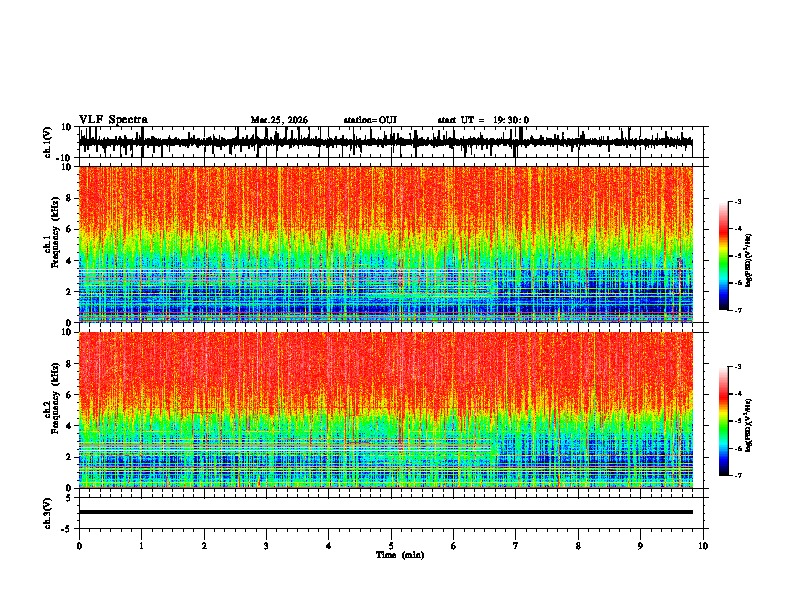792x612 pixels.
Task: Click the "VLF Spectra" title text
Action: 113,120
